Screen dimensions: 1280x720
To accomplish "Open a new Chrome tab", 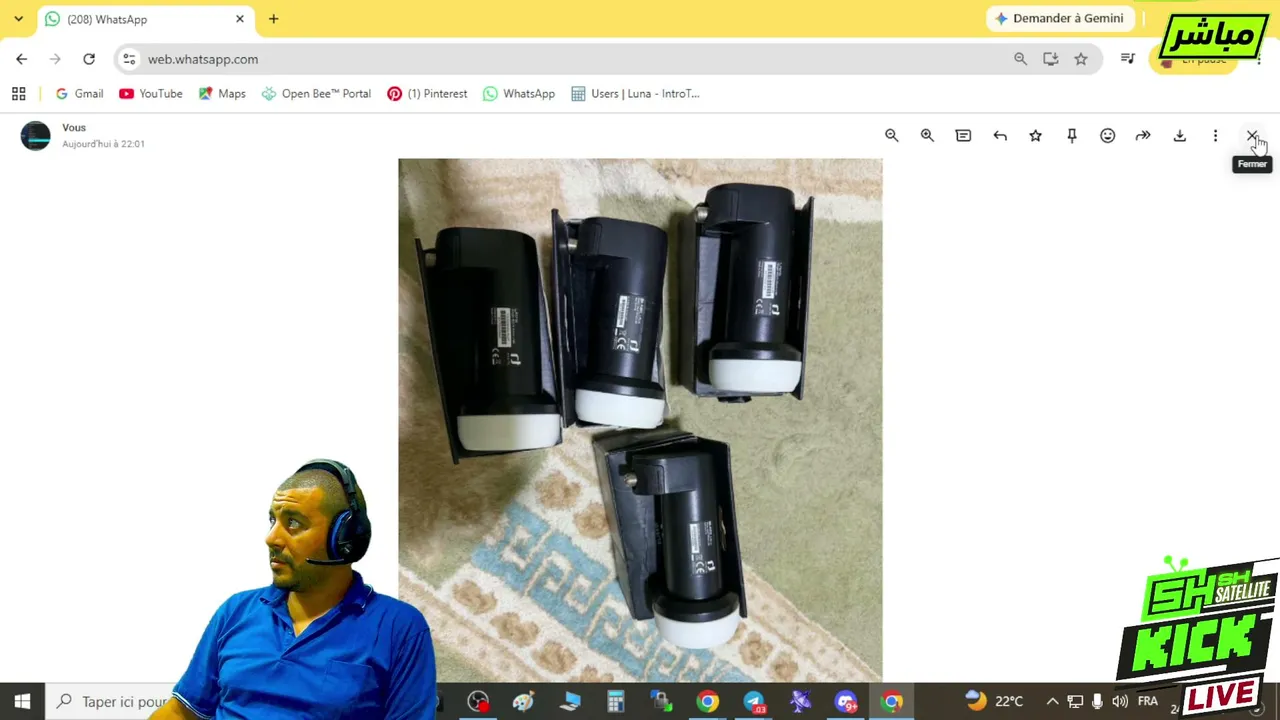I will (273, 19).
